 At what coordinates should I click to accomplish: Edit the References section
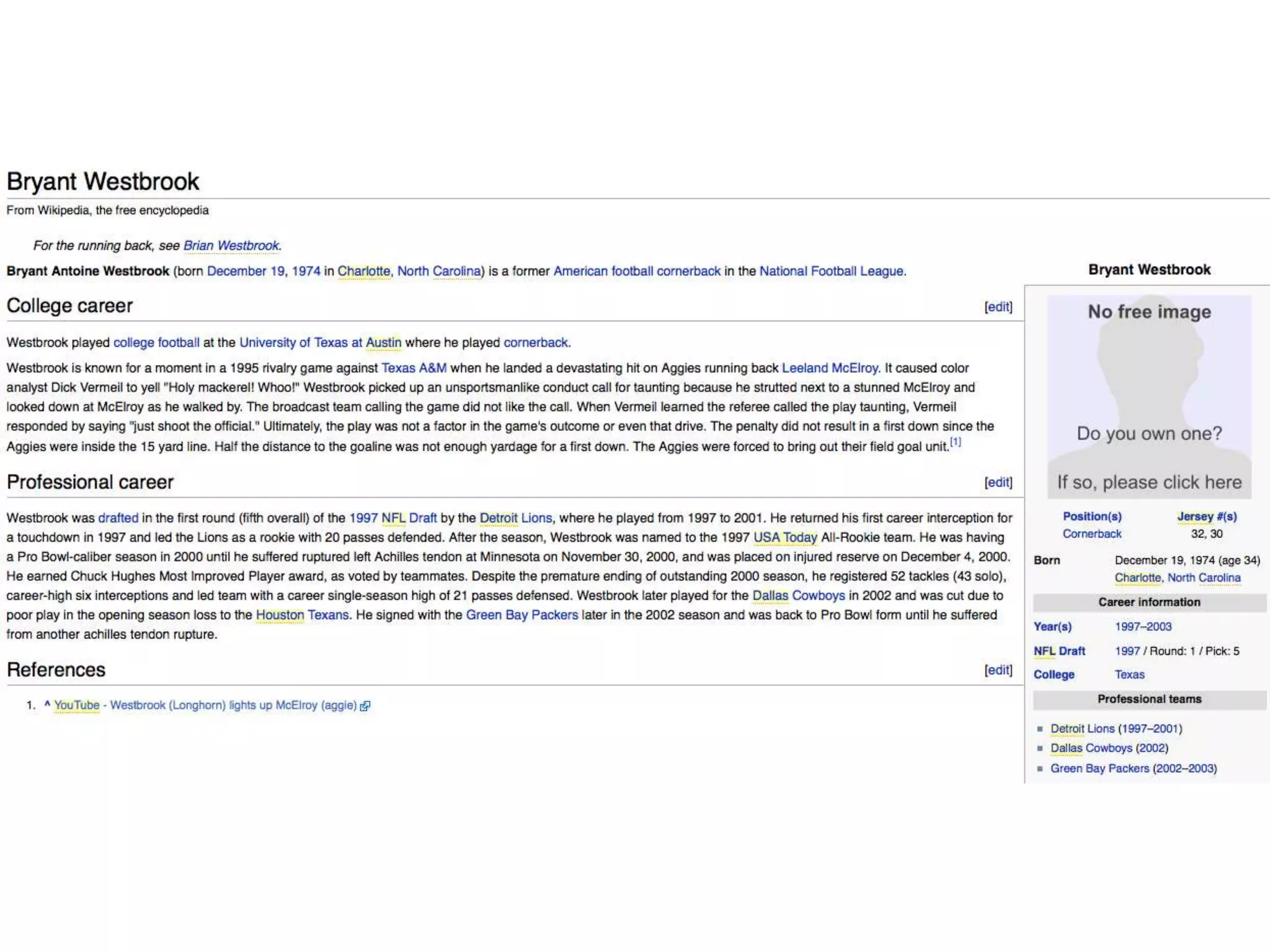(998, 670)
